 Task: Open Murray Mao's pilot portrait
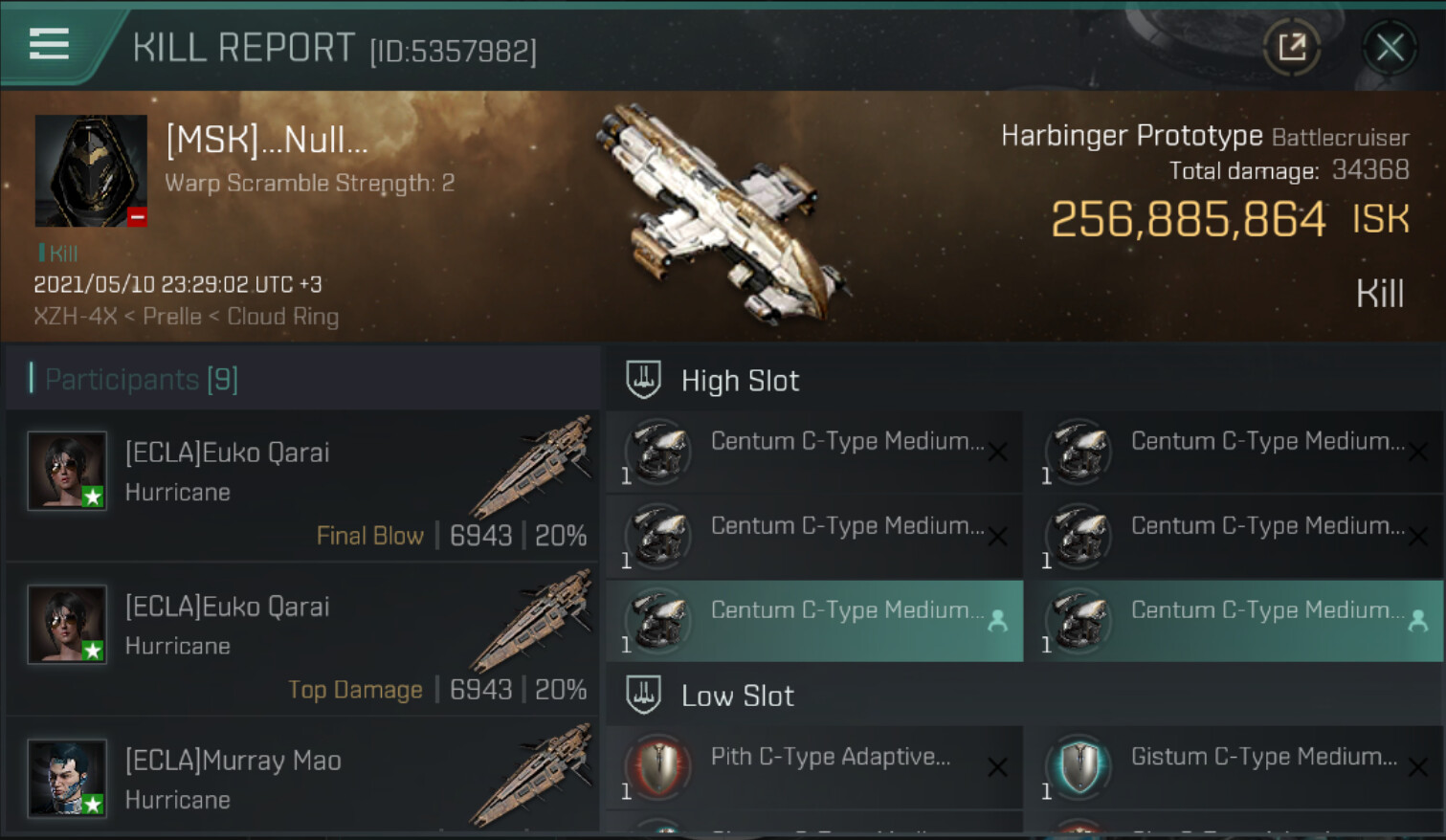coord(67,778)
